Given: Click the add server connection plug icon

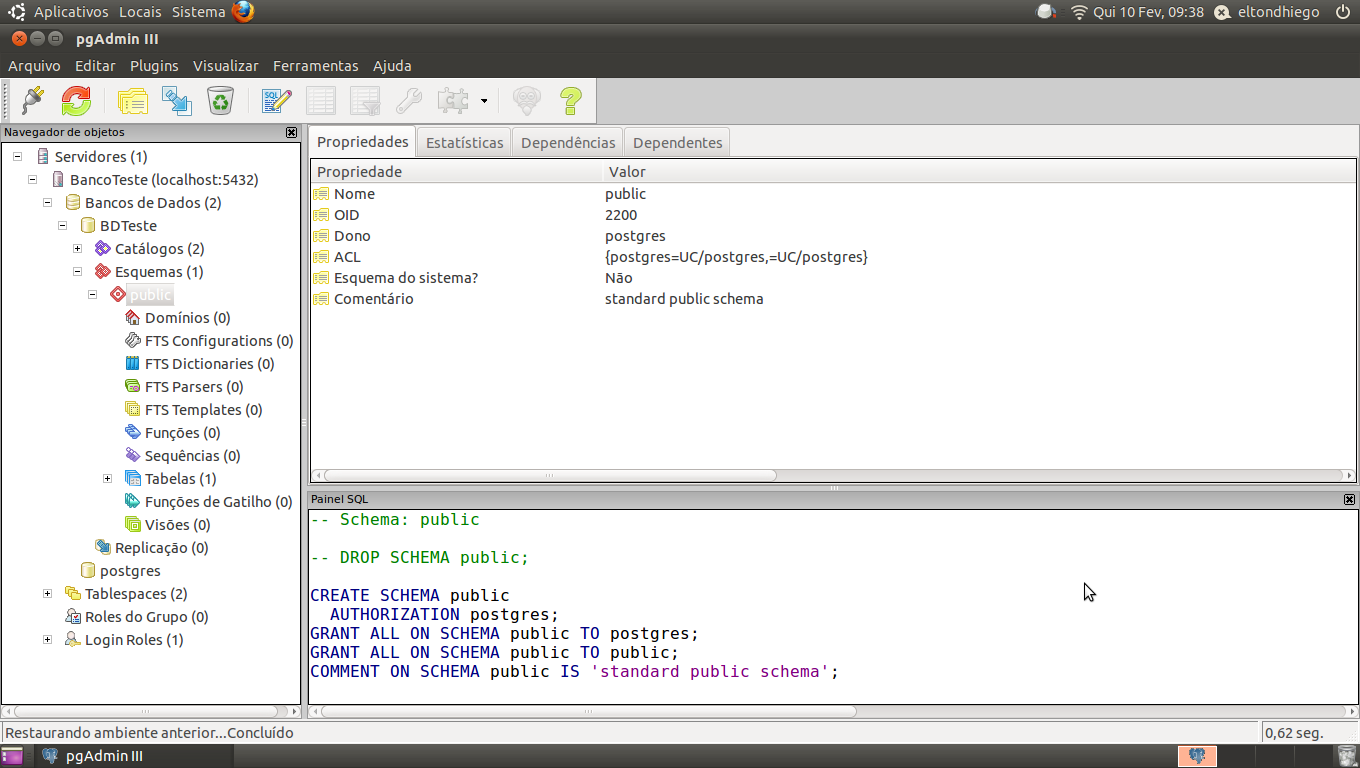Looking at the screenshot, I should (x=32, y=100).
